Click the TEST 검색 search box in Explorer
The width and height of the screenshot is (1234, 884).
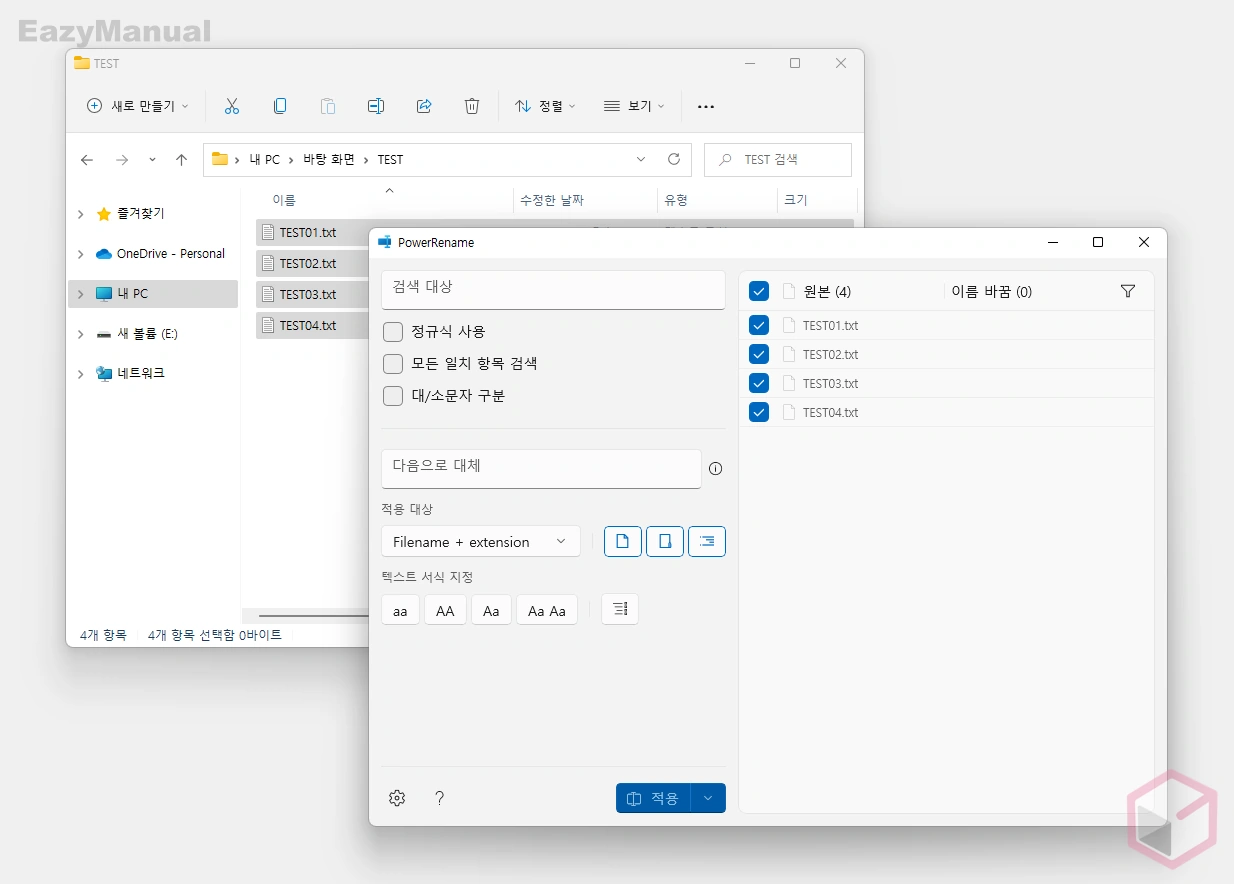tap(778, 160)
